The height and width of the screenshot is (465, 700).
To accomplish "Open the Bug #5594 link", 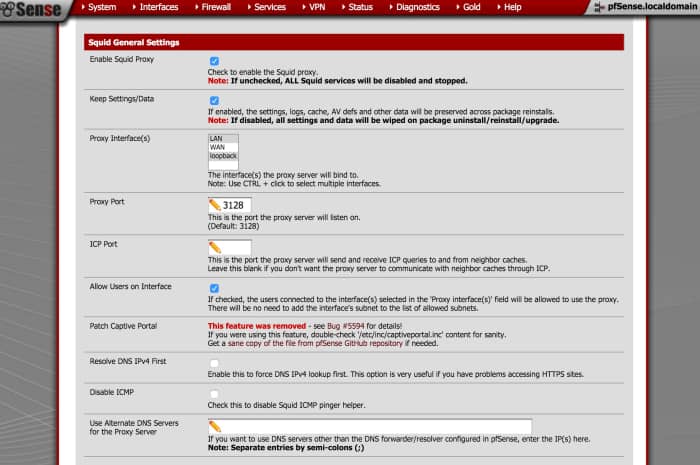I will click(x=346, y=326).
